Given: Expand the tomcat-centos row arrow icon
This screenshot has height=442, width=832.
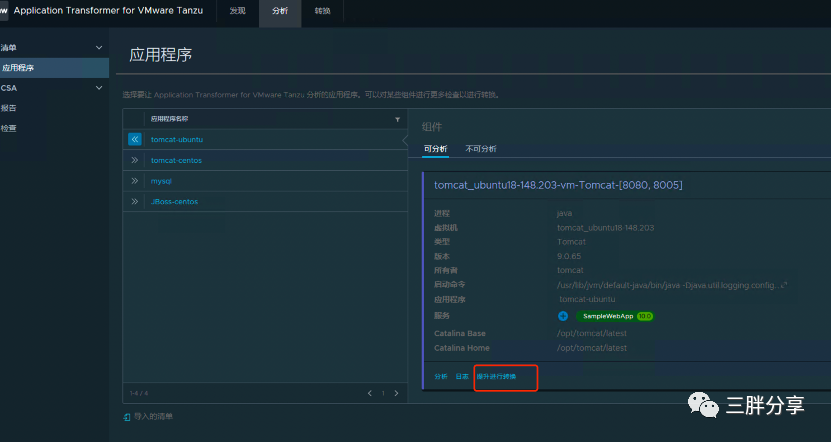Looking at the screenshot, I should coord(135,160).
